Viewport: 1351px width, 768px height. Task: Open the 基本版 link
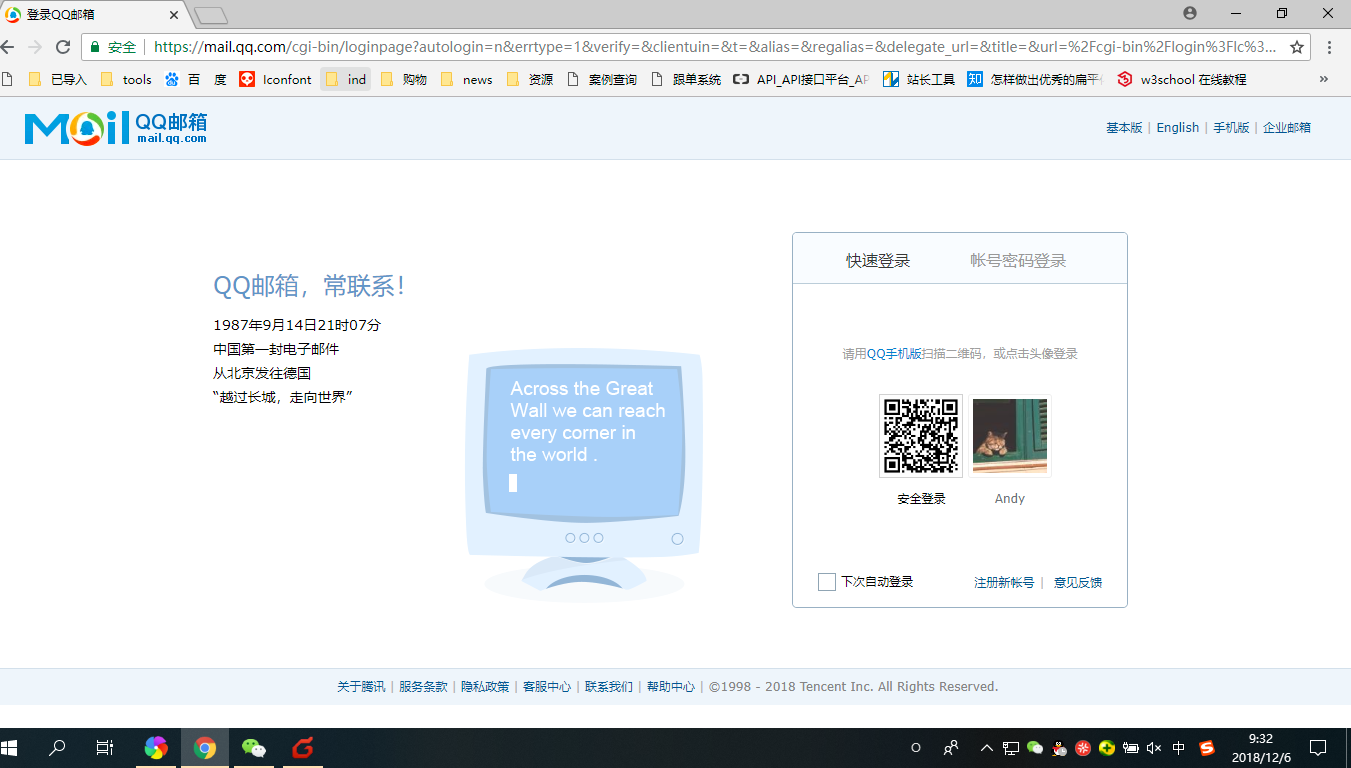tap(1124, 128)
